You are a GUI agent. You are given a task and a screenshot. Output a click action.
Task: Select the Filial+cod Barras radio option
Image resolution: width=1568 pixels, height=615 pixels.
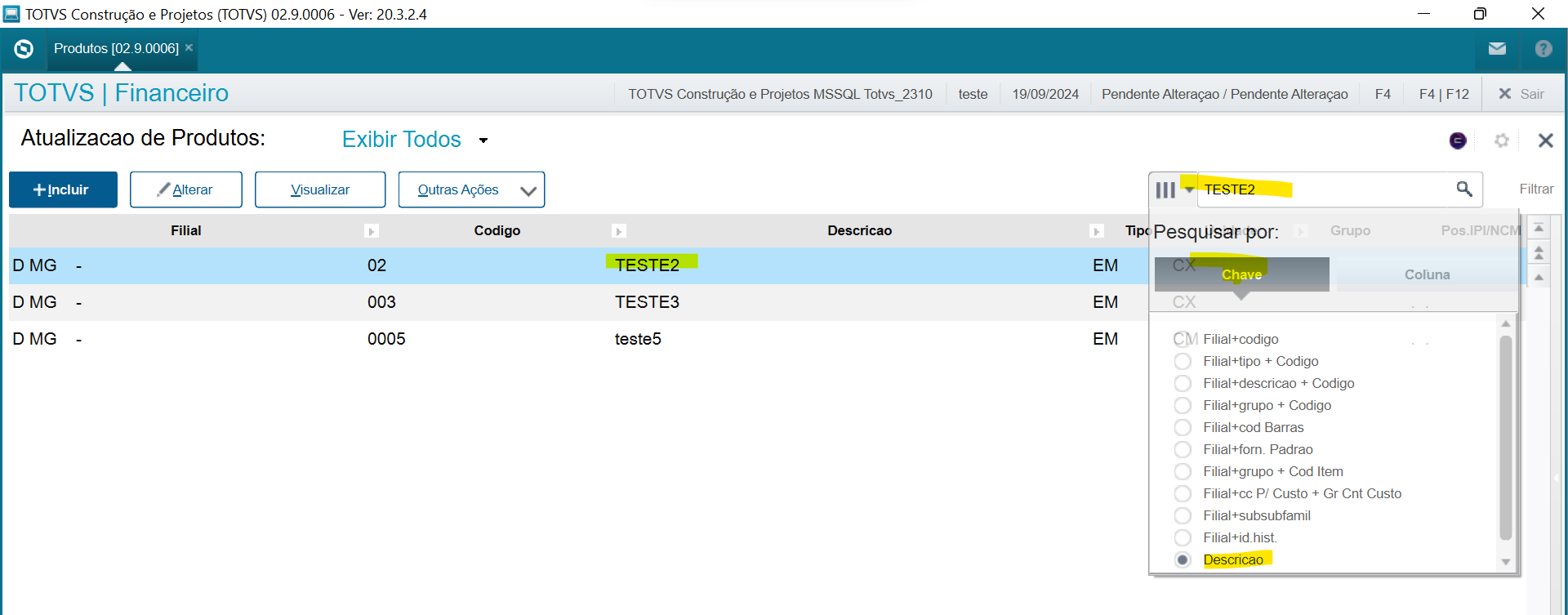point(1183,427)
